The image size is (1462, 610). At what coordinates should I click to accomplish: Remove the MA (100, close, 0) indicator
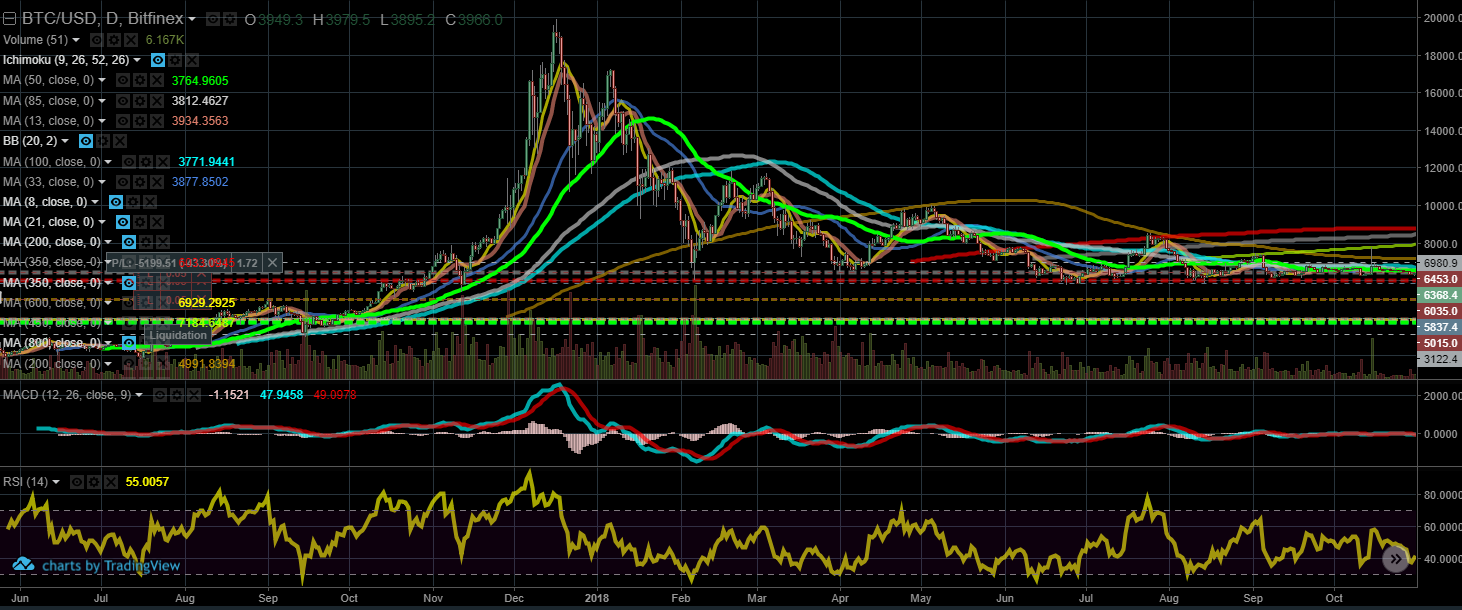[x=163, y=162]
